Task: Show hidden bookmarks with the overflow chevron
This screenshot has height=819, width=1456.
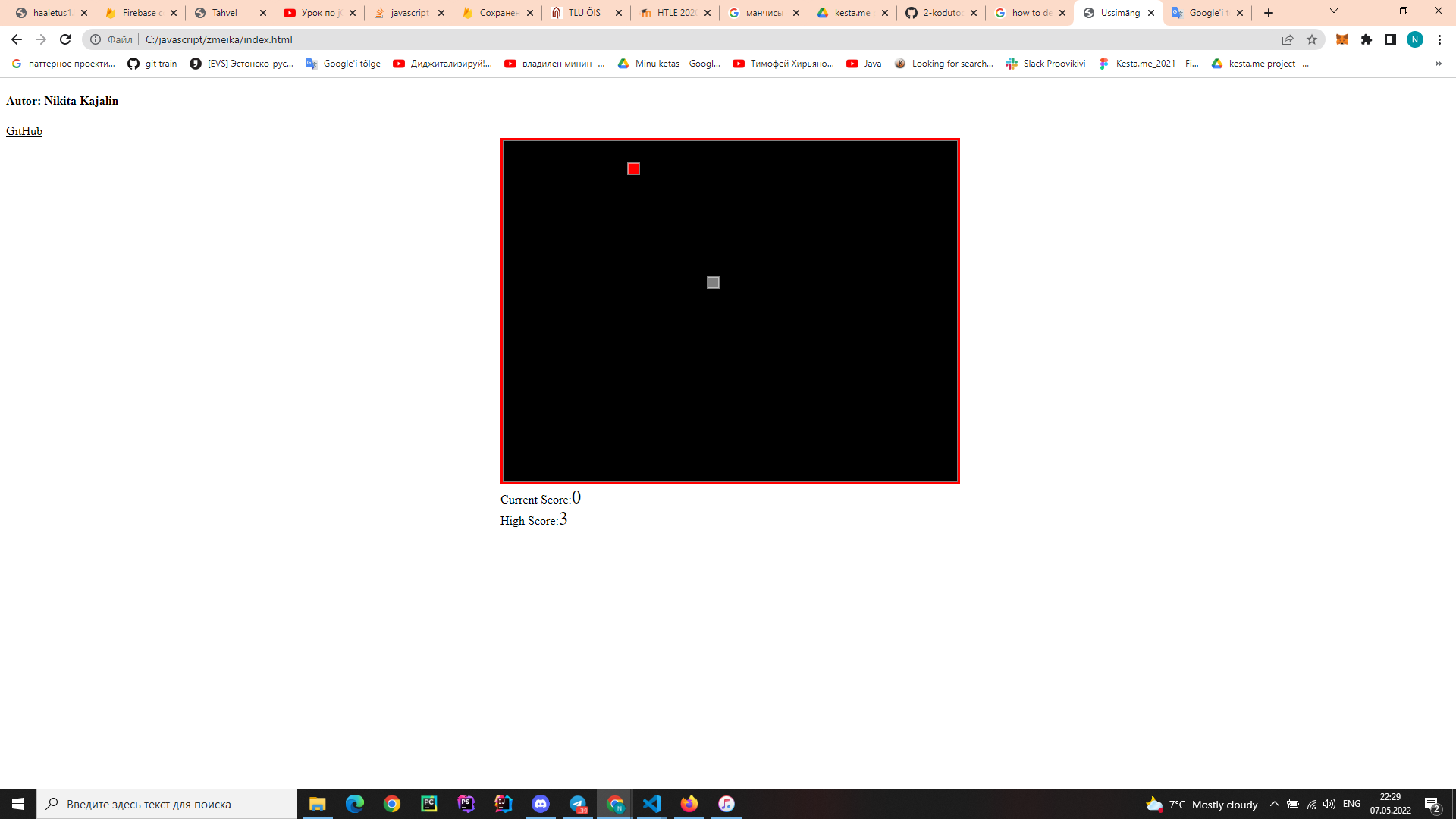Action: [x=1437, y=64]
